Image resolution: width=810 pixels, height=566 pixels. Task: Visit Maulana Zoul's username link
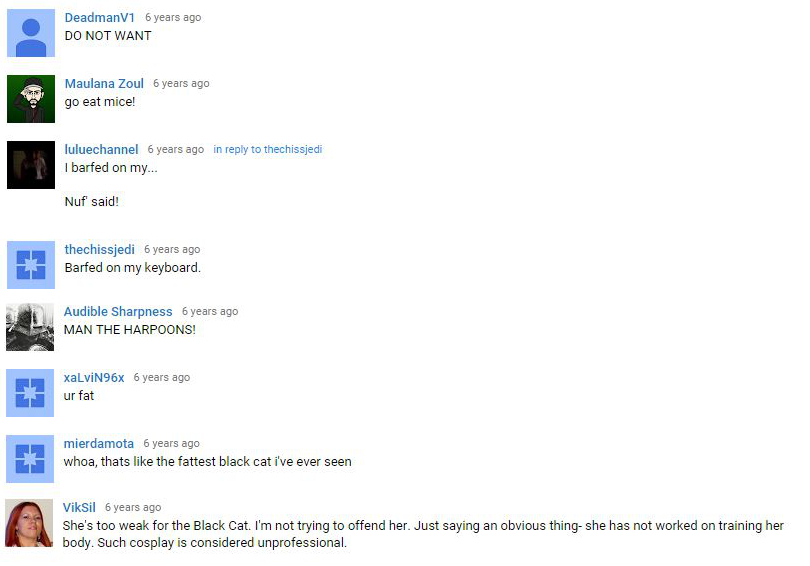(x=104, y=84)
